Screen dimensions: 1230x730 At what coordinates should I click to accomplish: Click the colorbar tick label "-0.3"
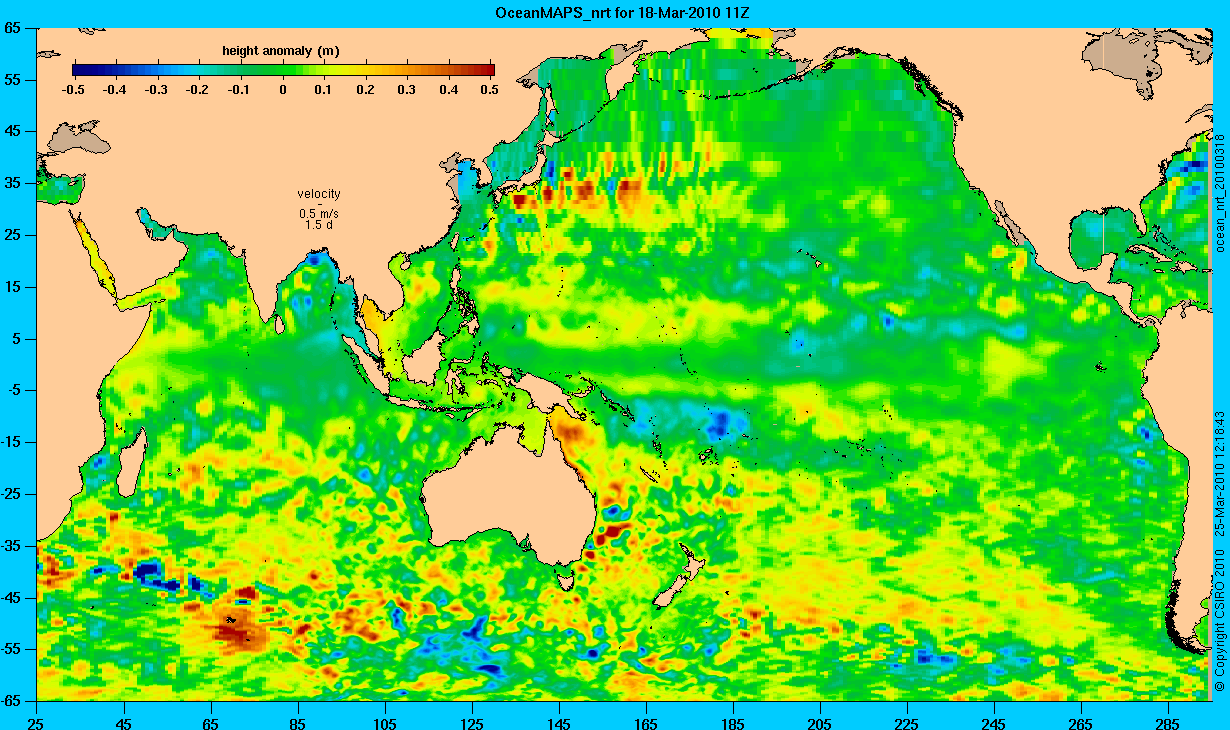tap(157, 90)
